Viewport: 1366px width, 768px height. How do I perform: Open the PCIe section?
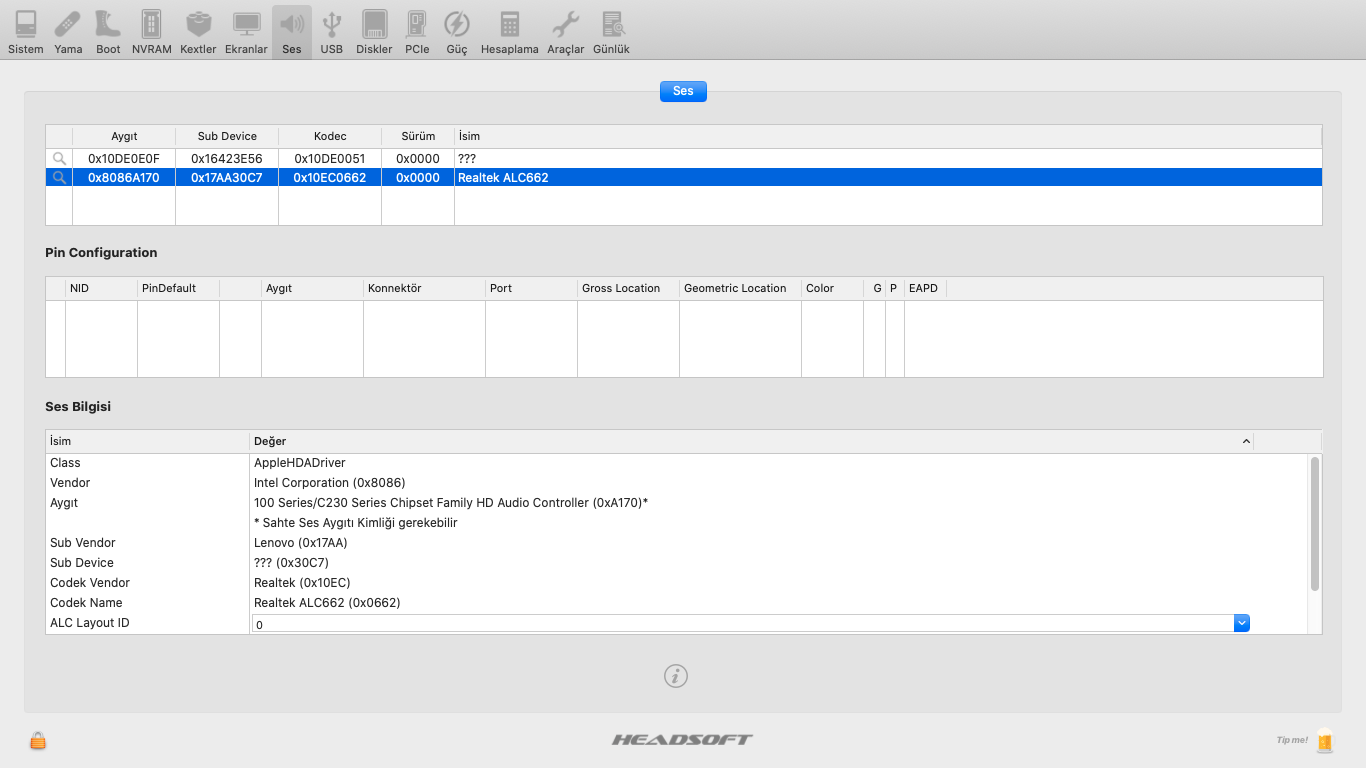coord(417,31)
